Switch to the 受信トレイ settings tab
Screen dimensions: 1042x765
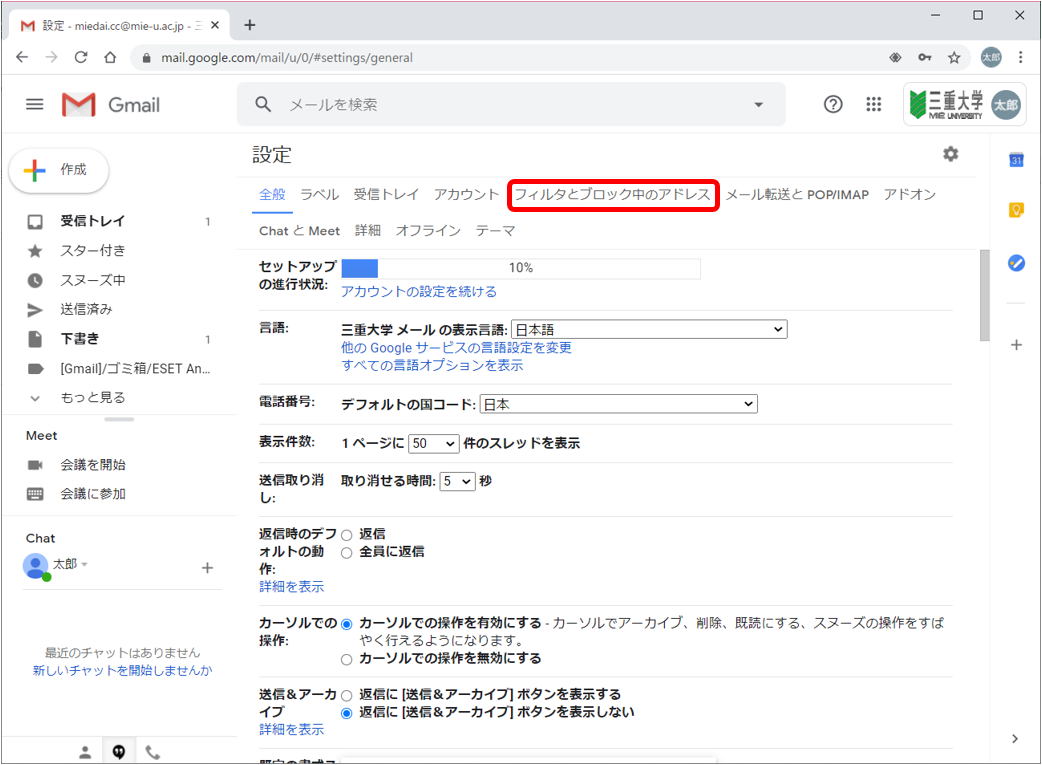386,195
